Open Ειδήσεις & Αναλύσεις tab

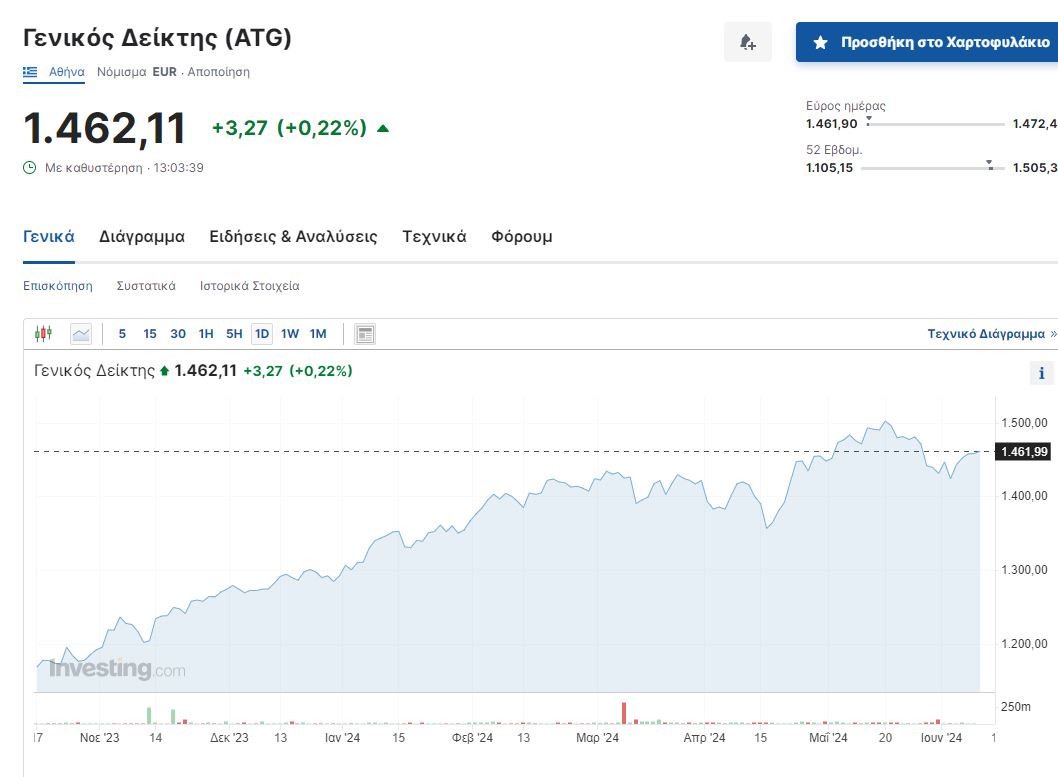[293, 237]
